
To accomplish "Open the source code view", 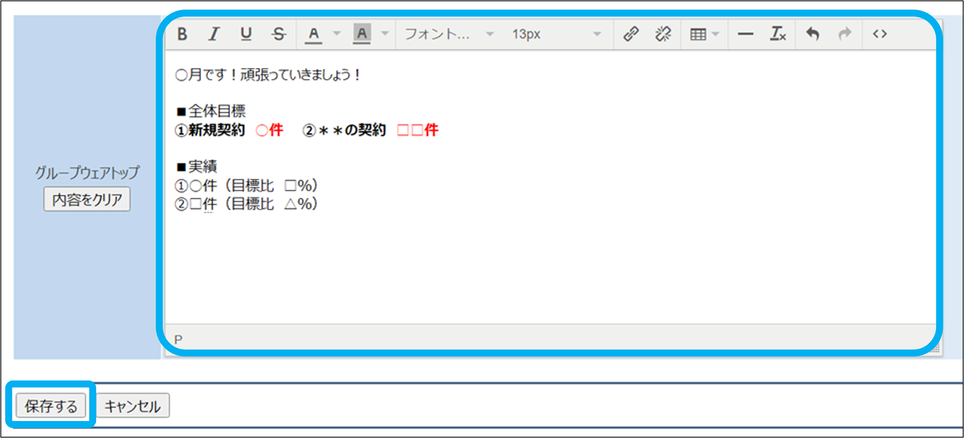I will [879, 34].
